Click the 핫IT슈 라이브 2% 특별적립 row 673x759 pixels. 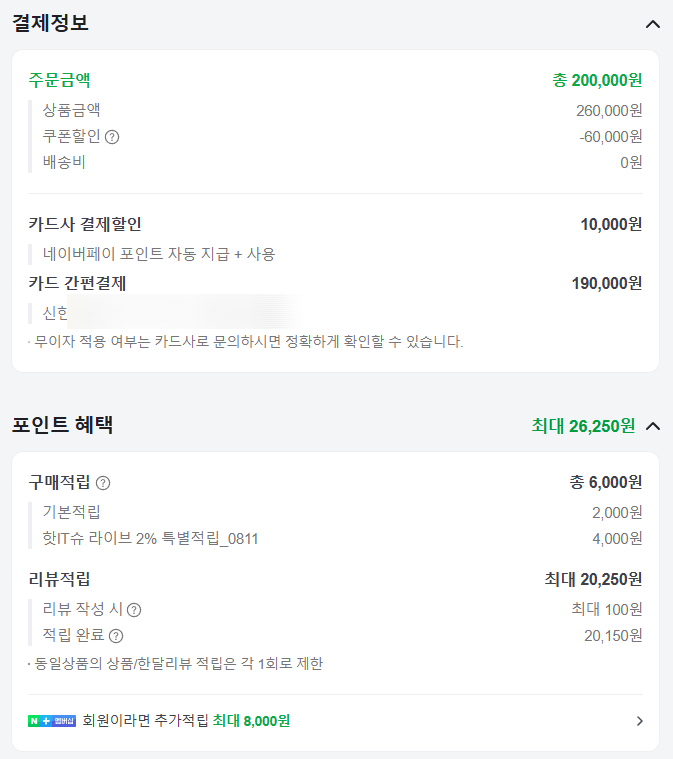click(x=336, y=538)
